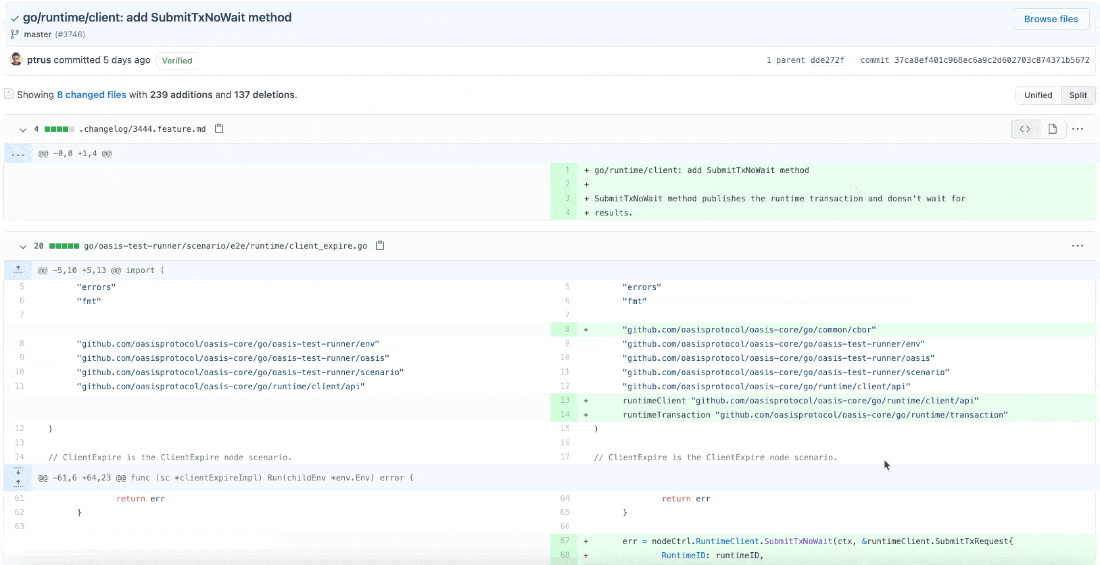The width and height of the screenshot is (1100, 565).
Task: Click the @@ -0,0 +1,4 @@ hunk header
Action: click(75, 153)
